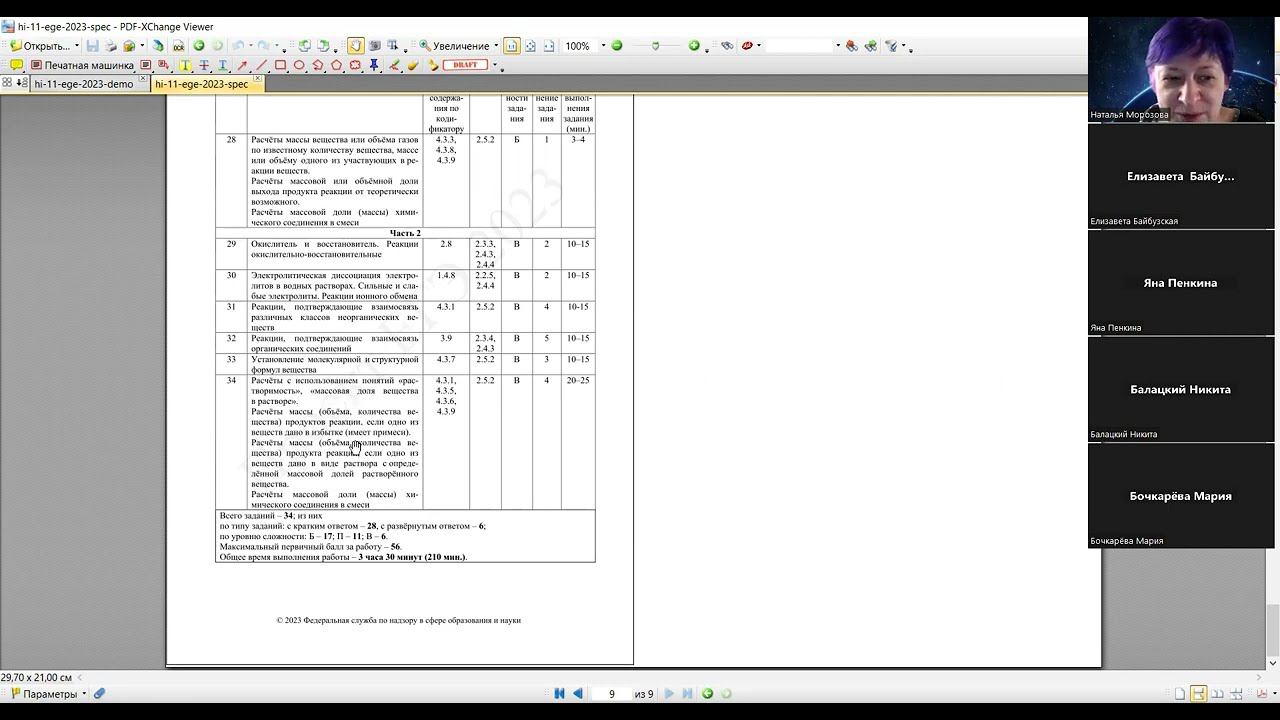Select the Underline text tool
Viewport: 1280px width, 720px height.
click(x=223, y=65)
